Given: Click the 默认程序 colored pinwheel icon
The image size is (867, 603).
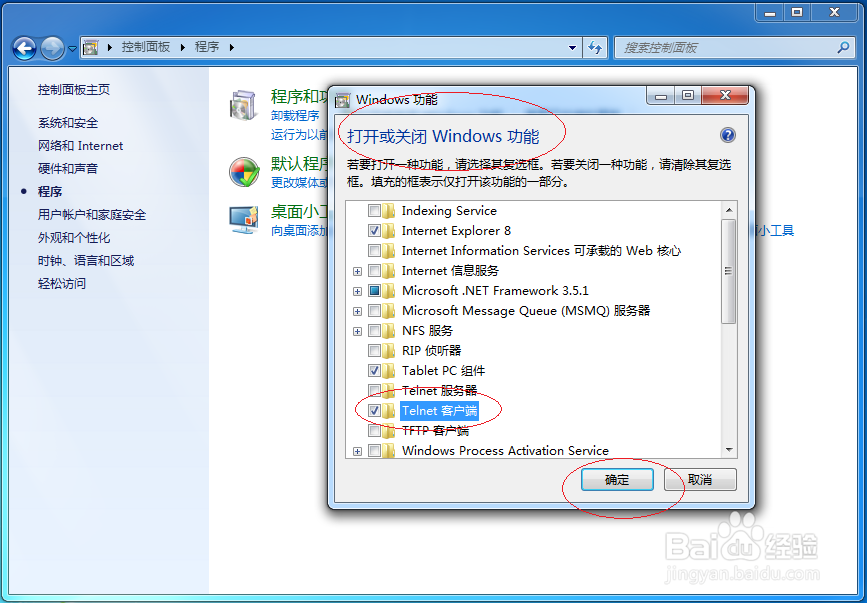Looking at the screenshot, I should (x=243, y=172).
